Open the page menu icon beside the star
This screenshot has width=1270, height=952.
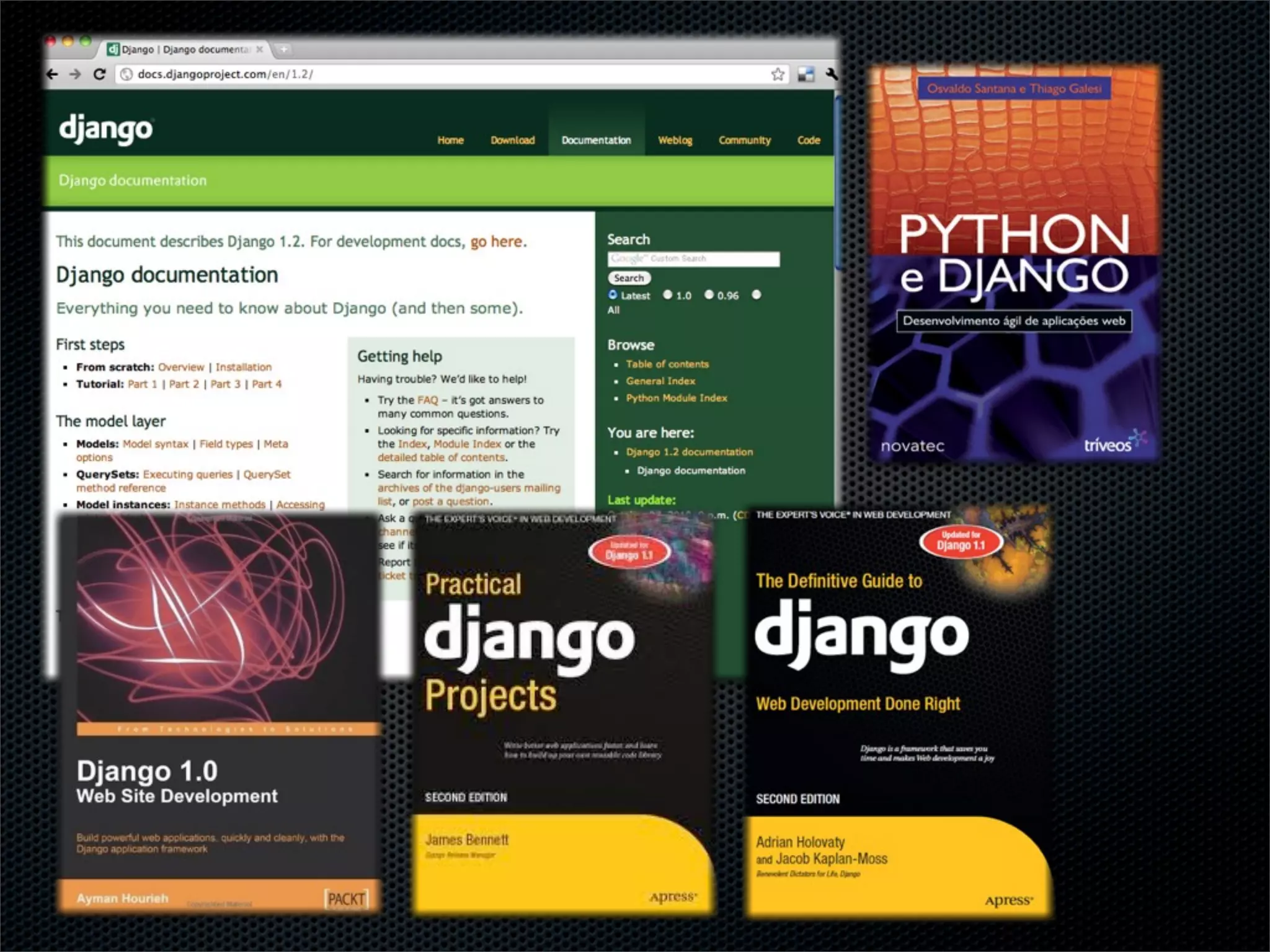pyautogui.click(x=806, y=74)
